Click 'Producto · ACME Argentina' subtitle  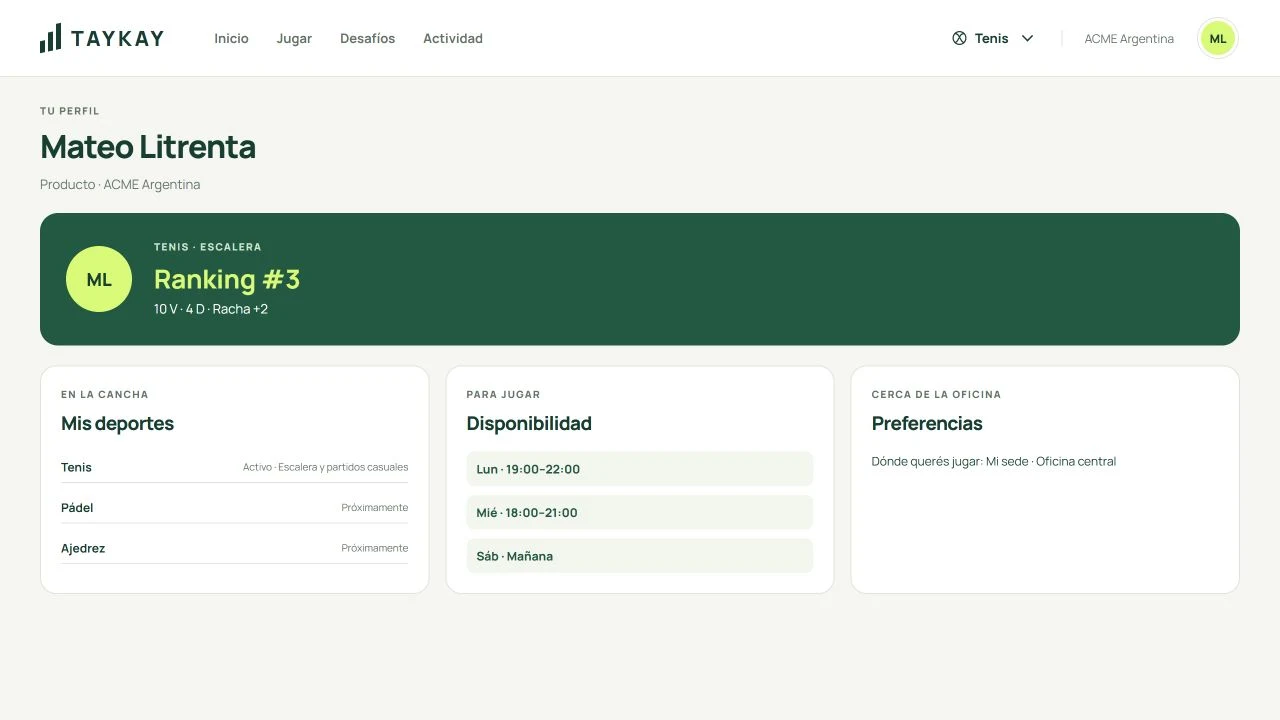[120, 184]
